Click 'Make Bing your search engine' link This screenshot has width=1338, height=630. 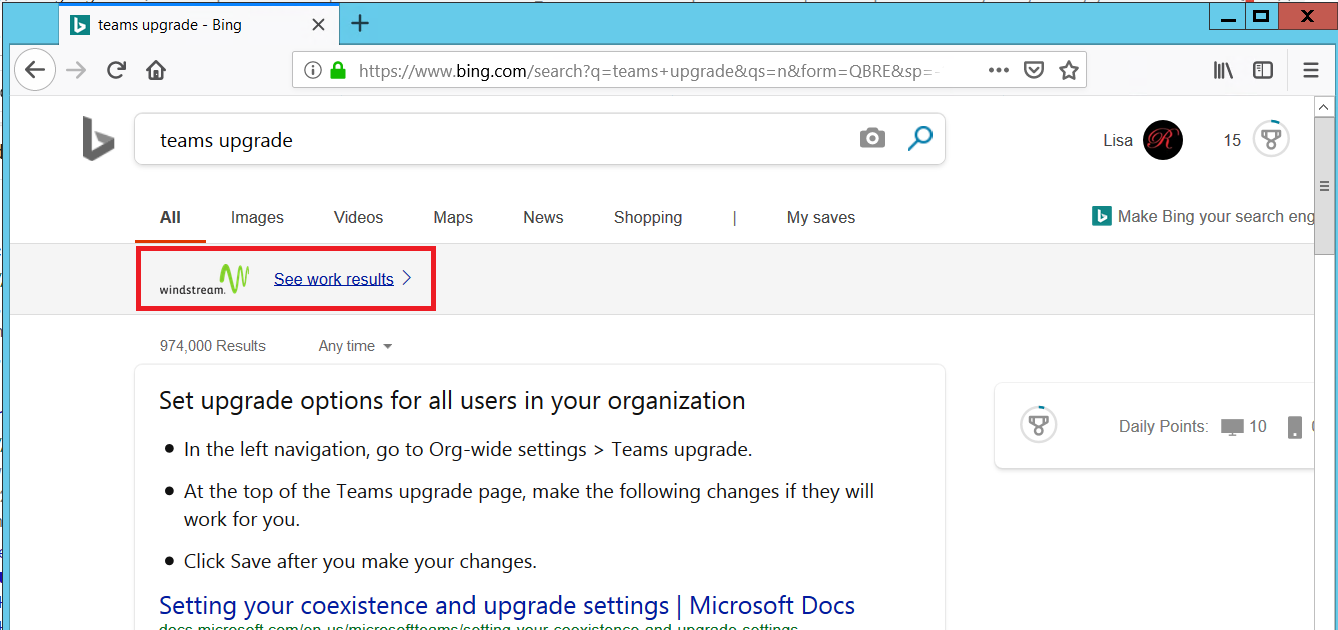pos(1203,216)
